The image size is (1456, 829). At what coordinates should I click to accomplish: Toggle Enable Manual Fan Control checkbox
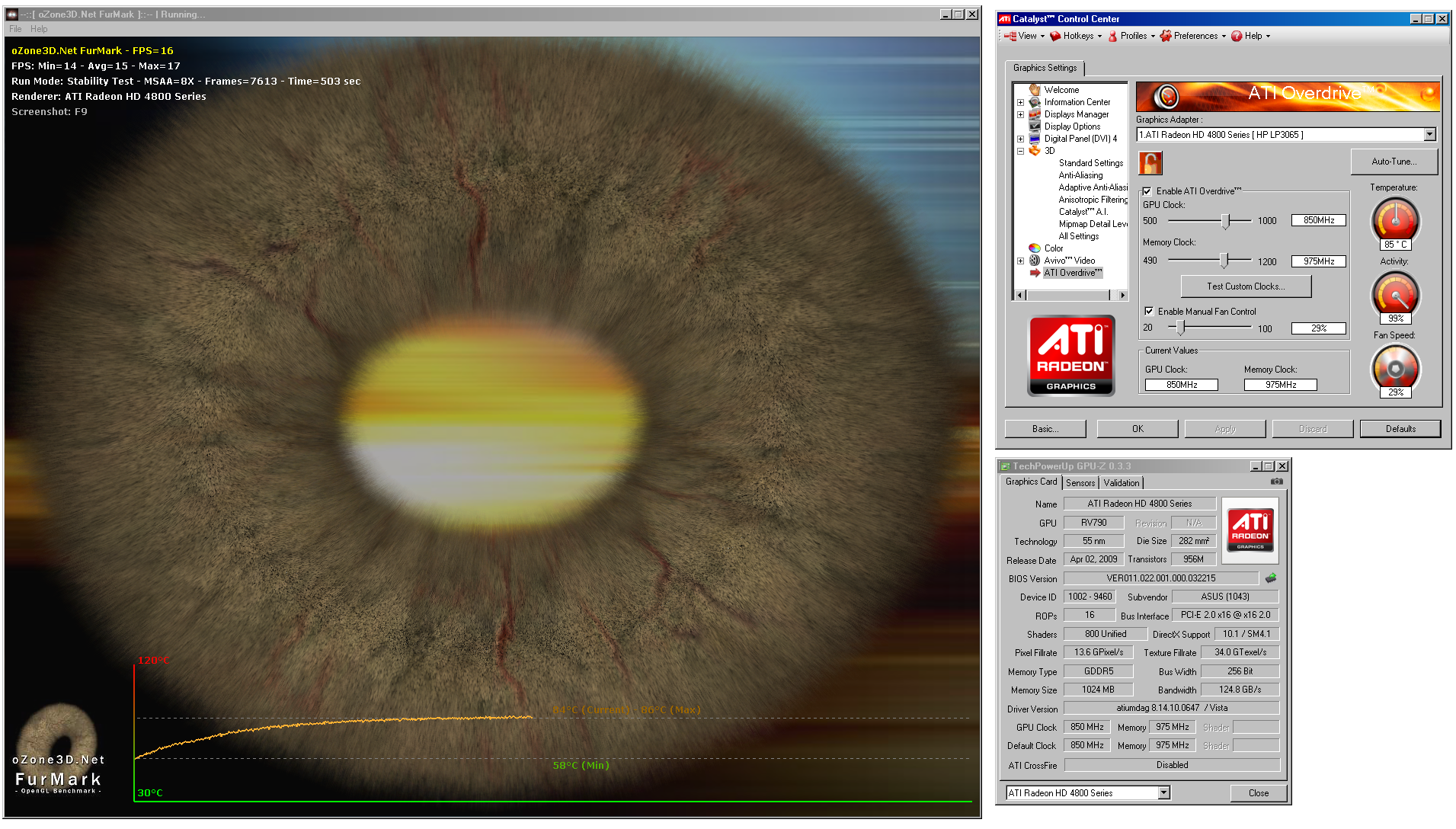coord(1149,312)
